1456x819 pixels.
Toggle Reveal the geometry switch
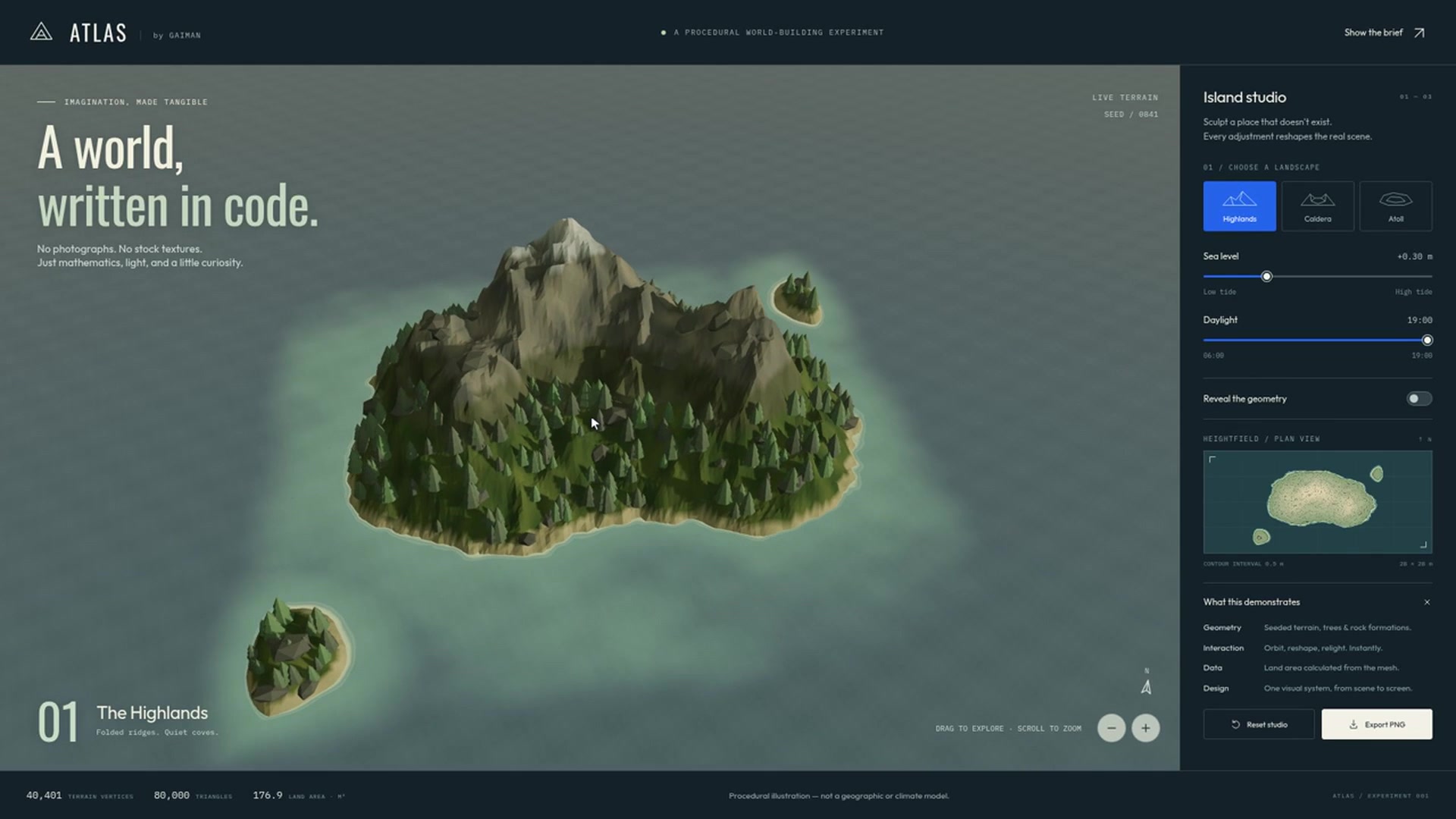pyautogui.click(x=1419, y=399)
